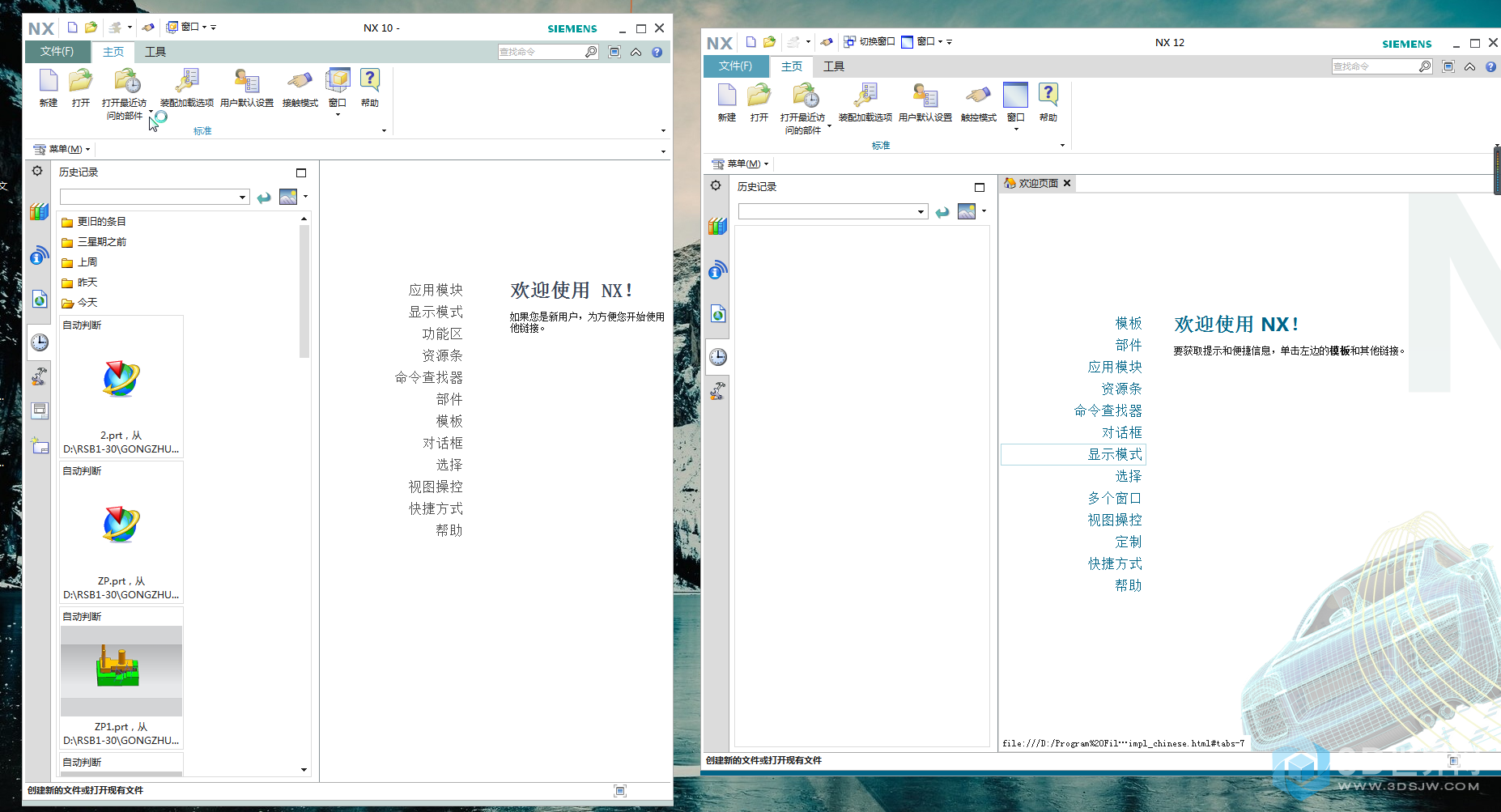Open 窗口 dropdown in NX 12 title bar
Viewport: 1501px width, 812px height.
[x=921, y=41]
